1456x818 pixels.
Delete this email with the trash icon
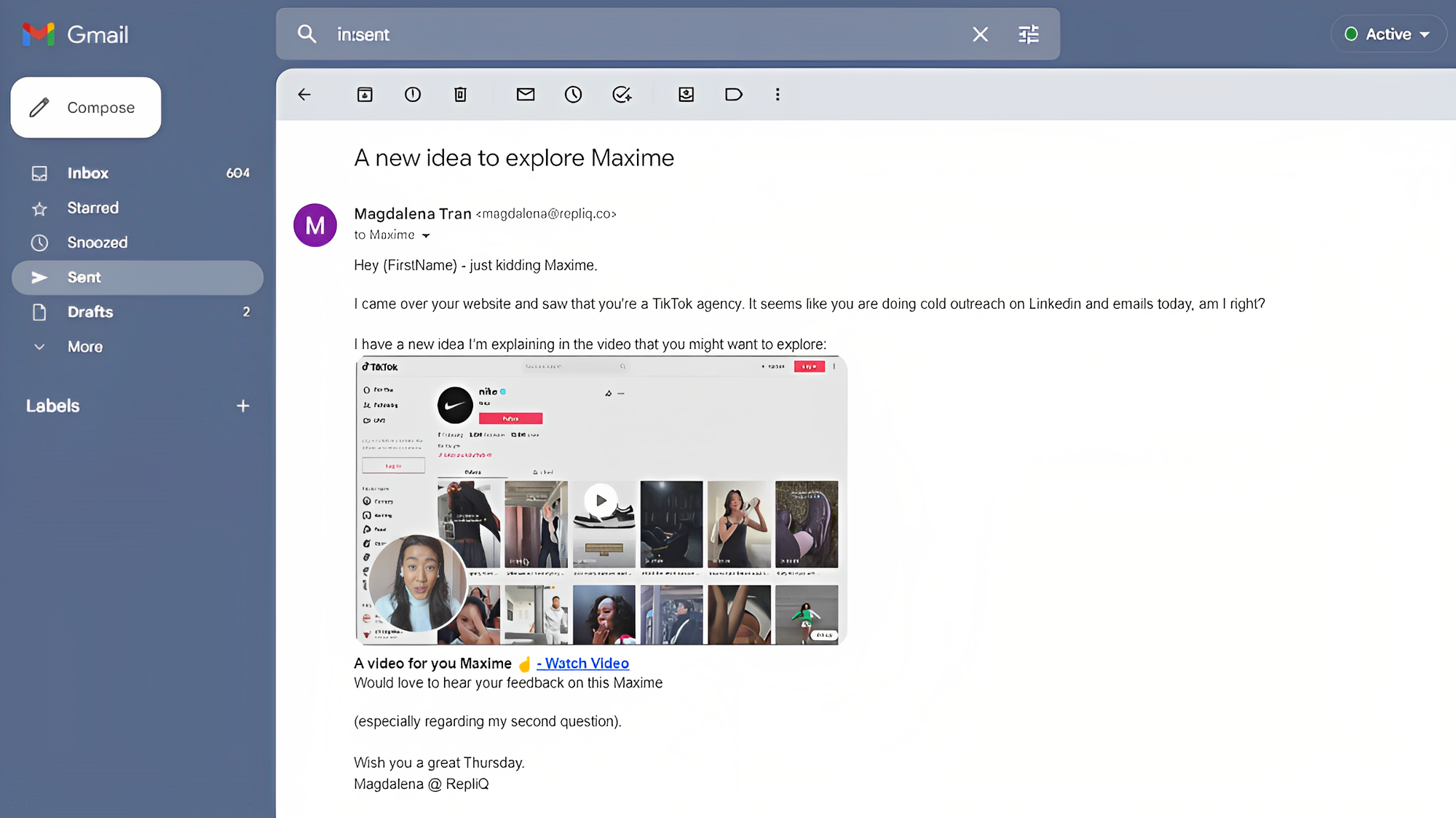click(460, 95)
